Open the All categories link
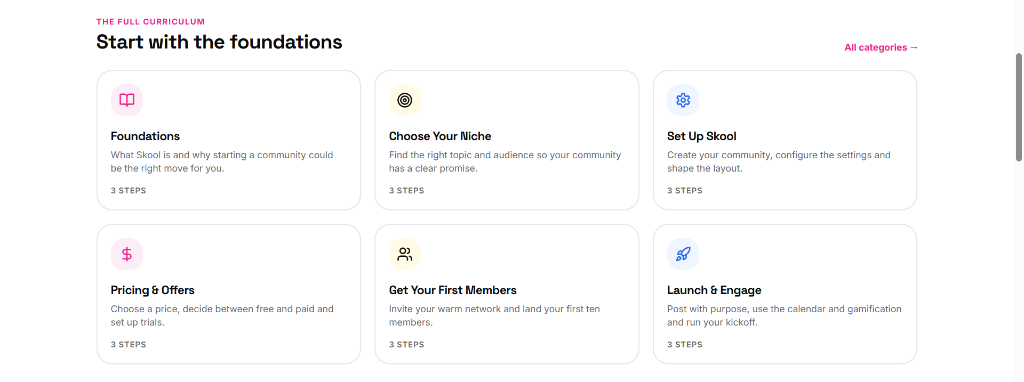This screenshot has height=382, width=1024. coord(881,47)
